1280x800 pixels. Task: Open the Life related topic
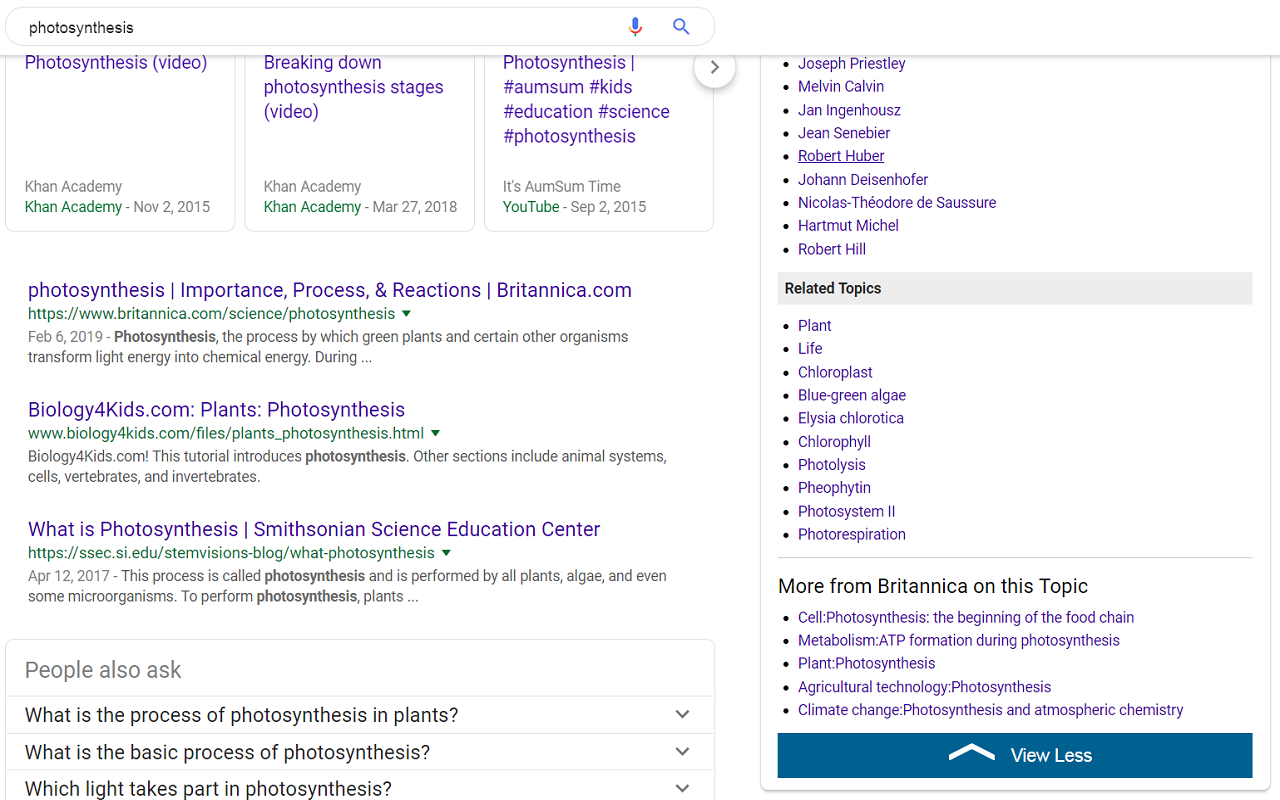pyautogui.click(x=810, y=349)
